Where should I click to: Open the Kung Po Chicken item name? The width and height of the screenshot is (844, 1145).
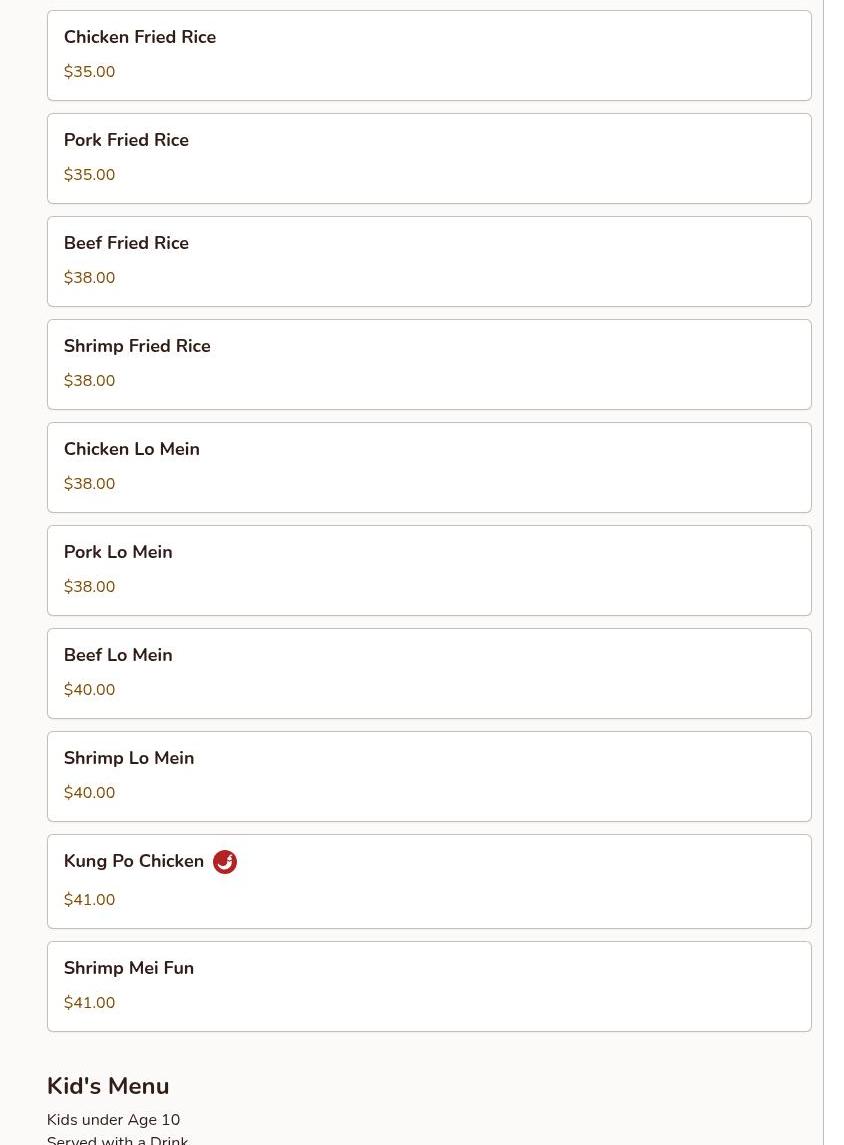pyautogui.click(x=134, y=862)
